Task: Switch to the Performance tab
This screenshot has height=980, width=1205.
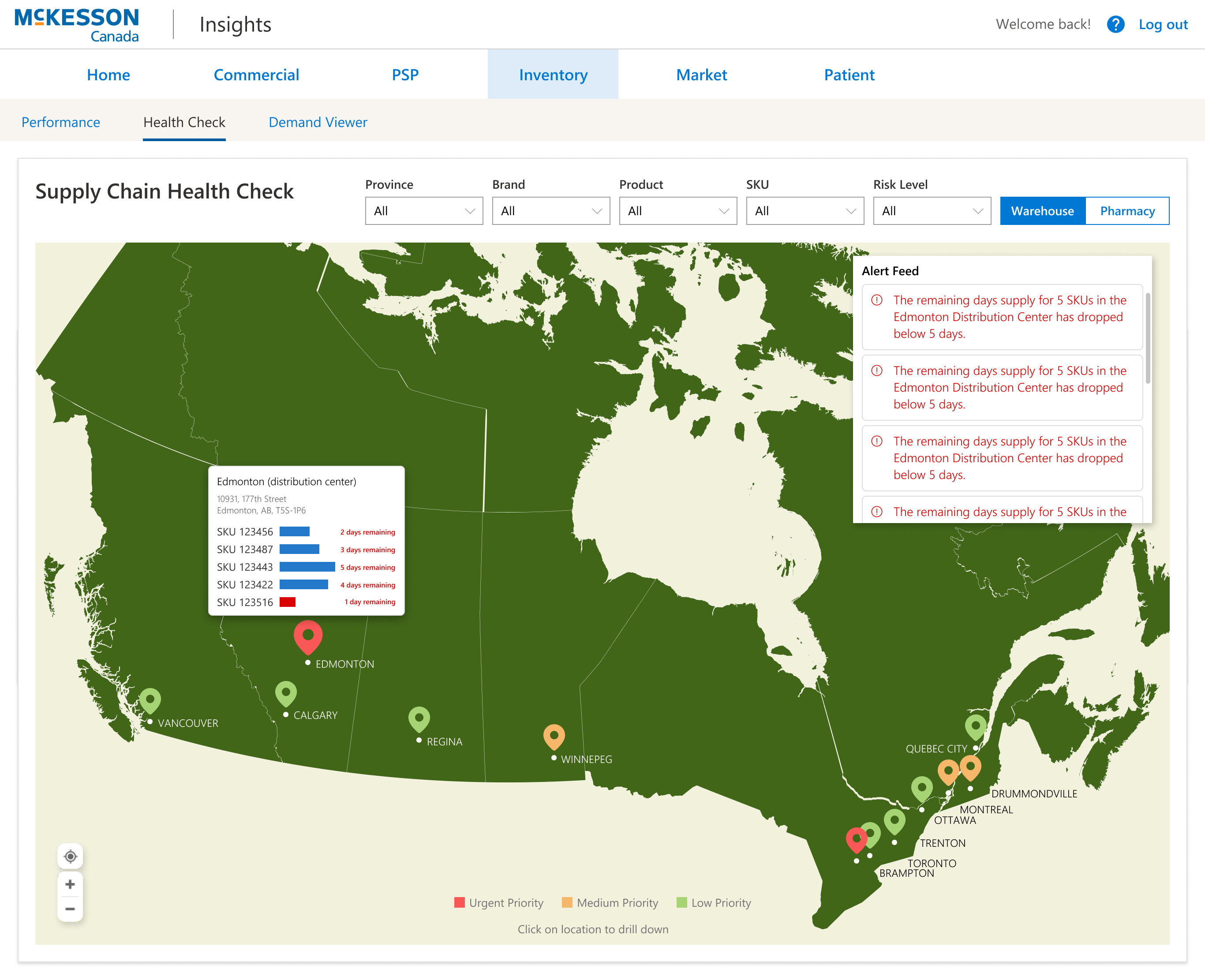Action: click(61, 122)
